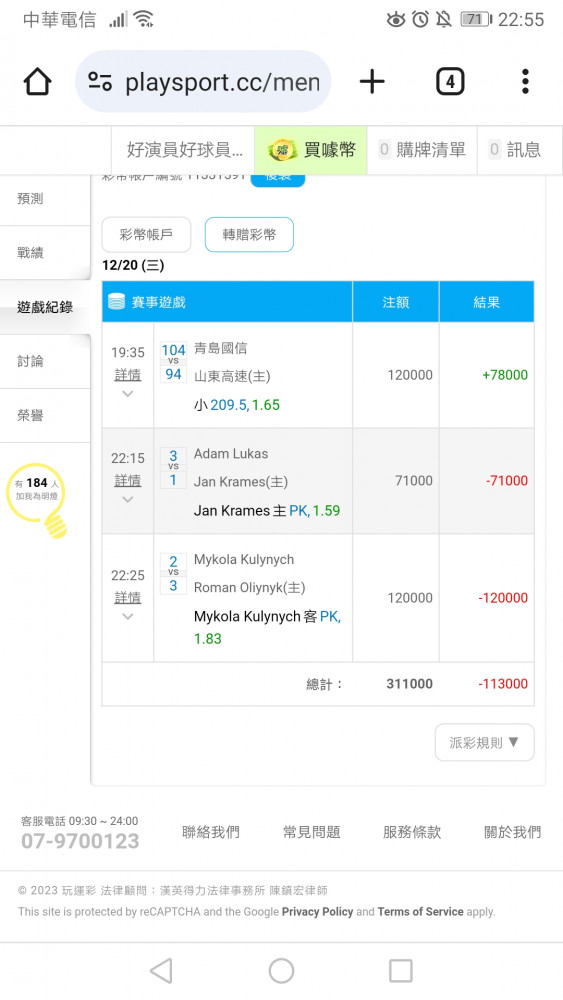Select 榮譽 in the sidebar
This screenshot has width=563, height=1000.
click(x=45, y=415)
